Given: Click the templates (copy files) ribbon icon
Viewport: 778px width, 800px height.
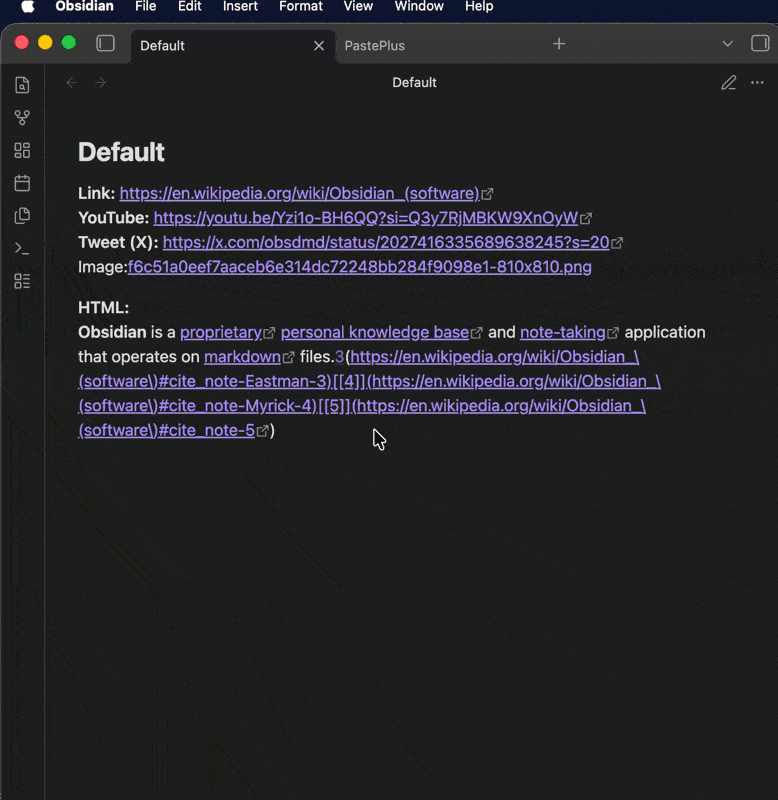Looking at the screenshot, I should (22, 216).
